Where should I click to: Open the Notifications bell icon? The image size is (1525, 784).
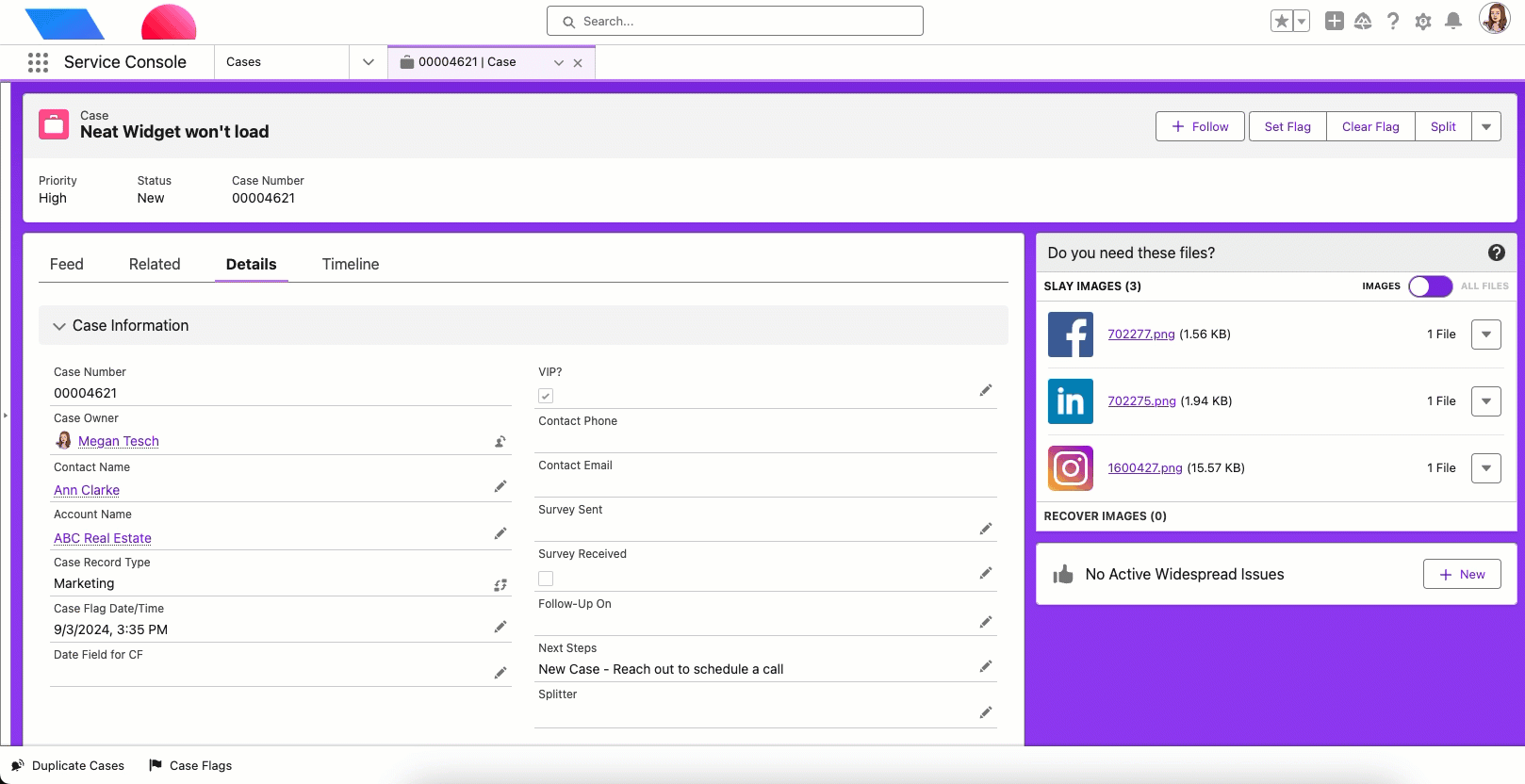click(1453, 21)
